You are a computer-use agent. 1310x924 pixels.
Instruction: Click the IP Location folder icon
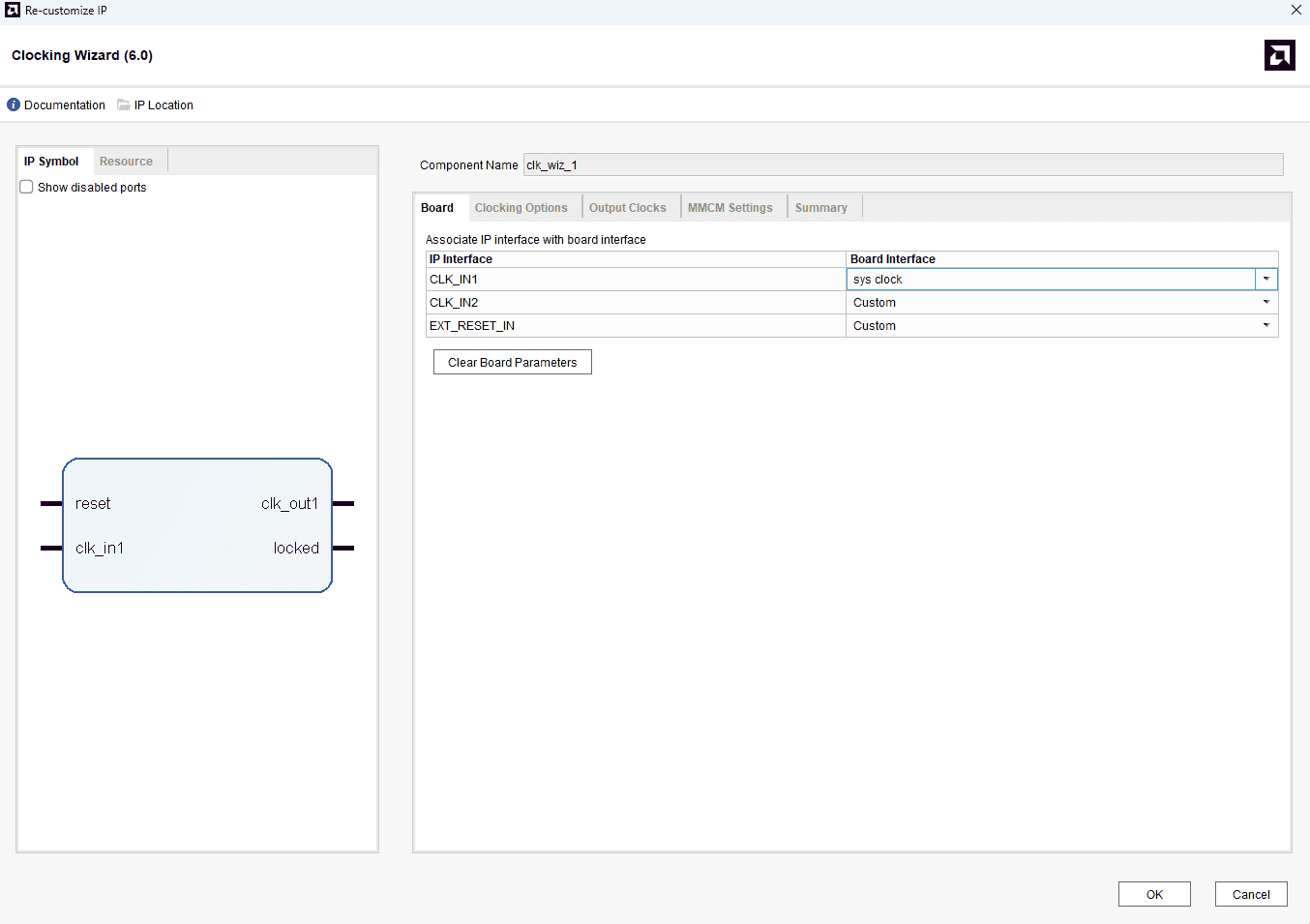tap(124, 104)
